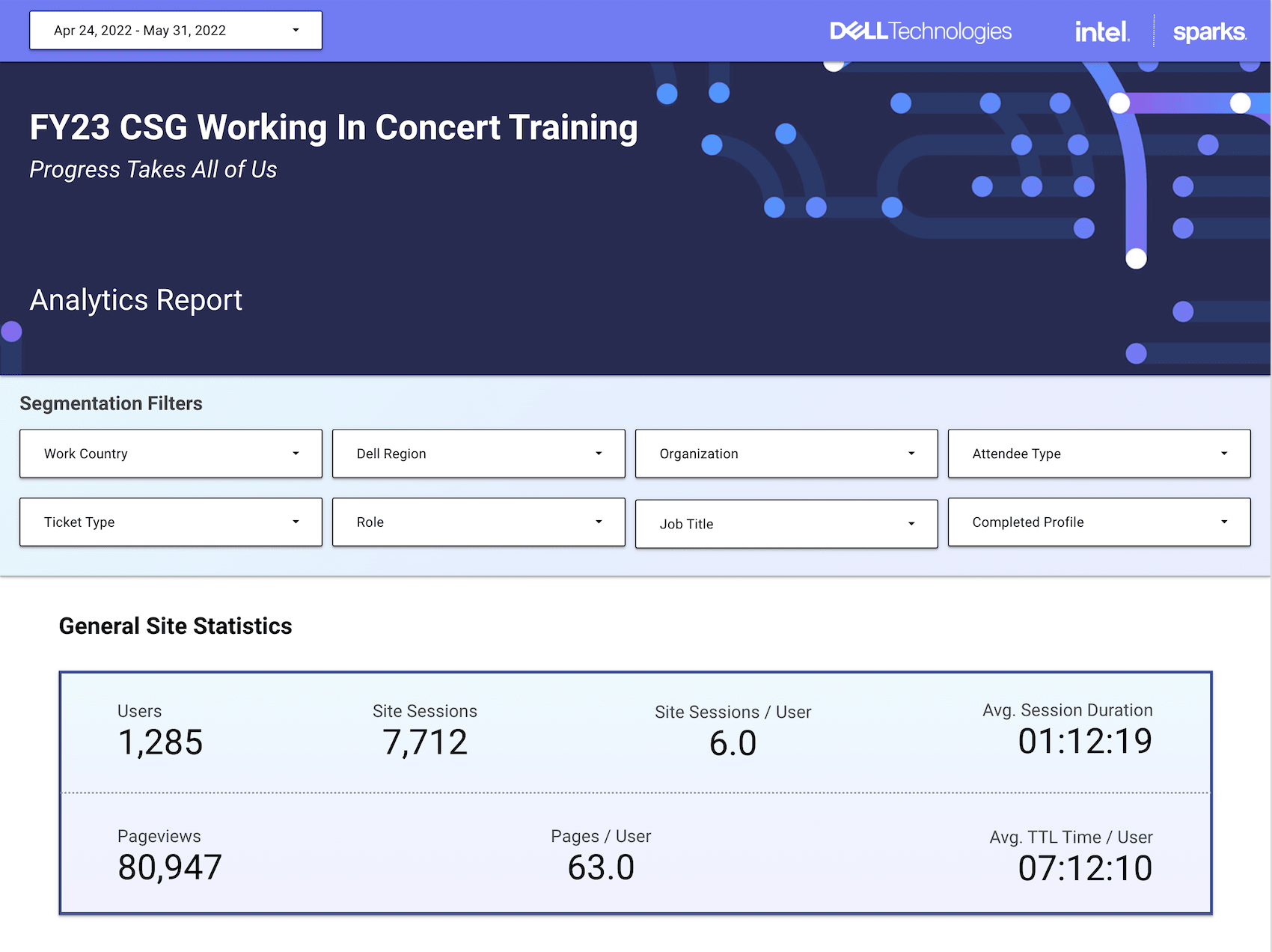Screen dimensions: 1272x952
Task: Click the FY23 CSG Working In Concert Training title
Action: [334, 127]
